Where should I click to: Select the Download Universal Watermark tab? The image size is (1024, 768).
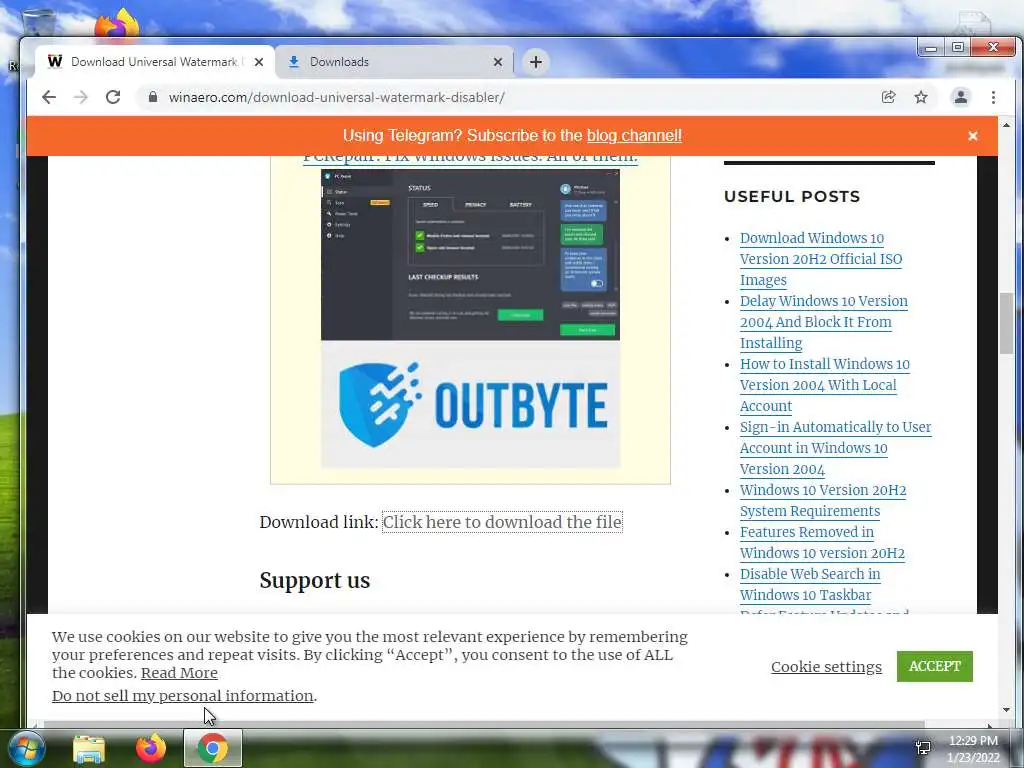coord(155,62)
